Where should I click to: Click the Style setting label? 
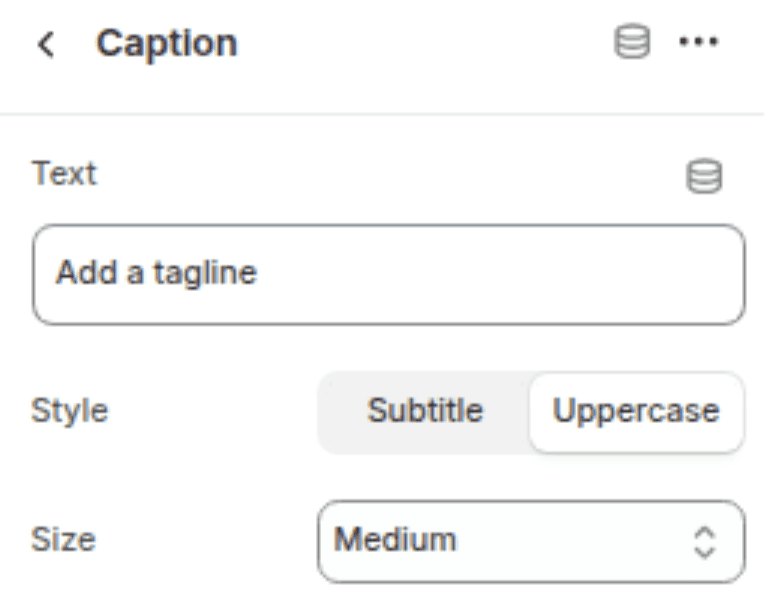pyautogui.click(x=70, y=411)
